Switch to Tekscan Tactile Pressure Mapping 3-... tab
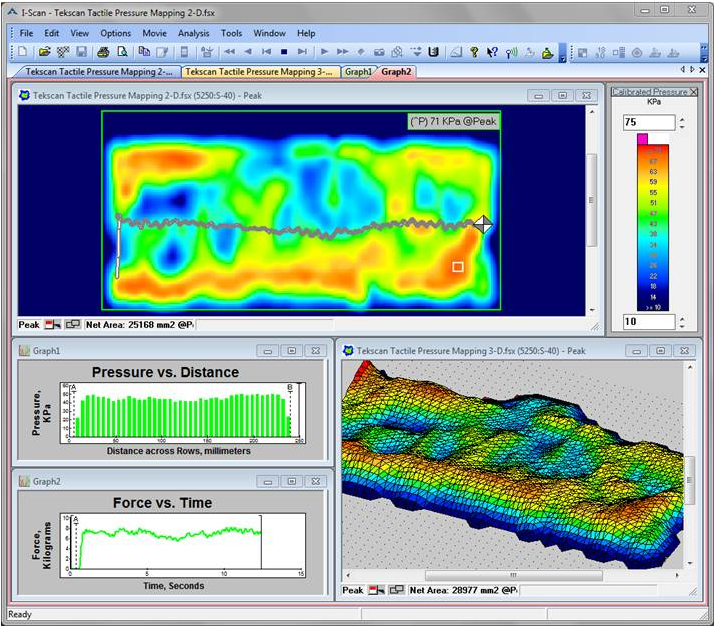The width and height of the screenshot is (715, 627). pos(261,72)
